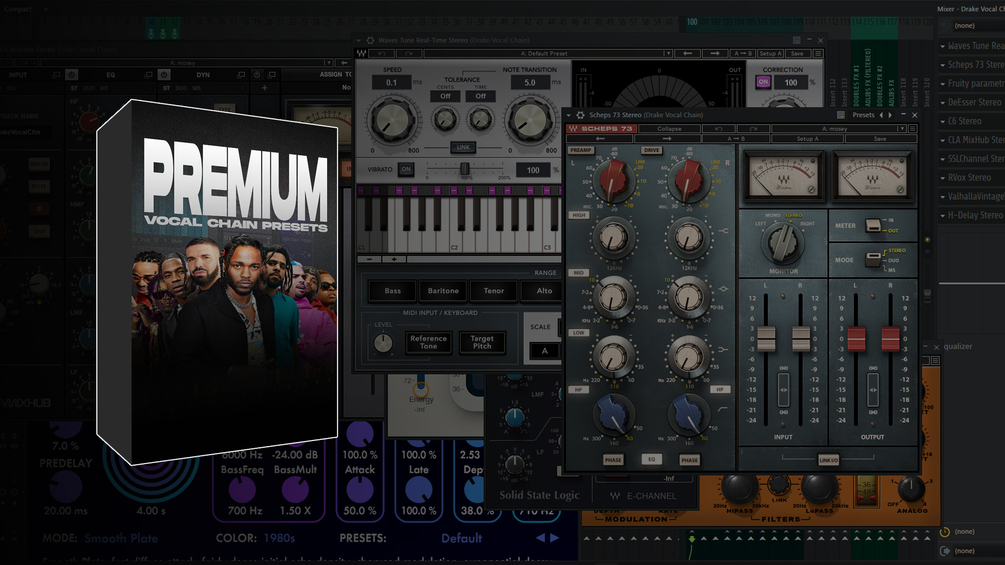This screenshot has height=565, width=1005.
Task: Click Collapse button in Scheps 73
Action: coord(669,129)
